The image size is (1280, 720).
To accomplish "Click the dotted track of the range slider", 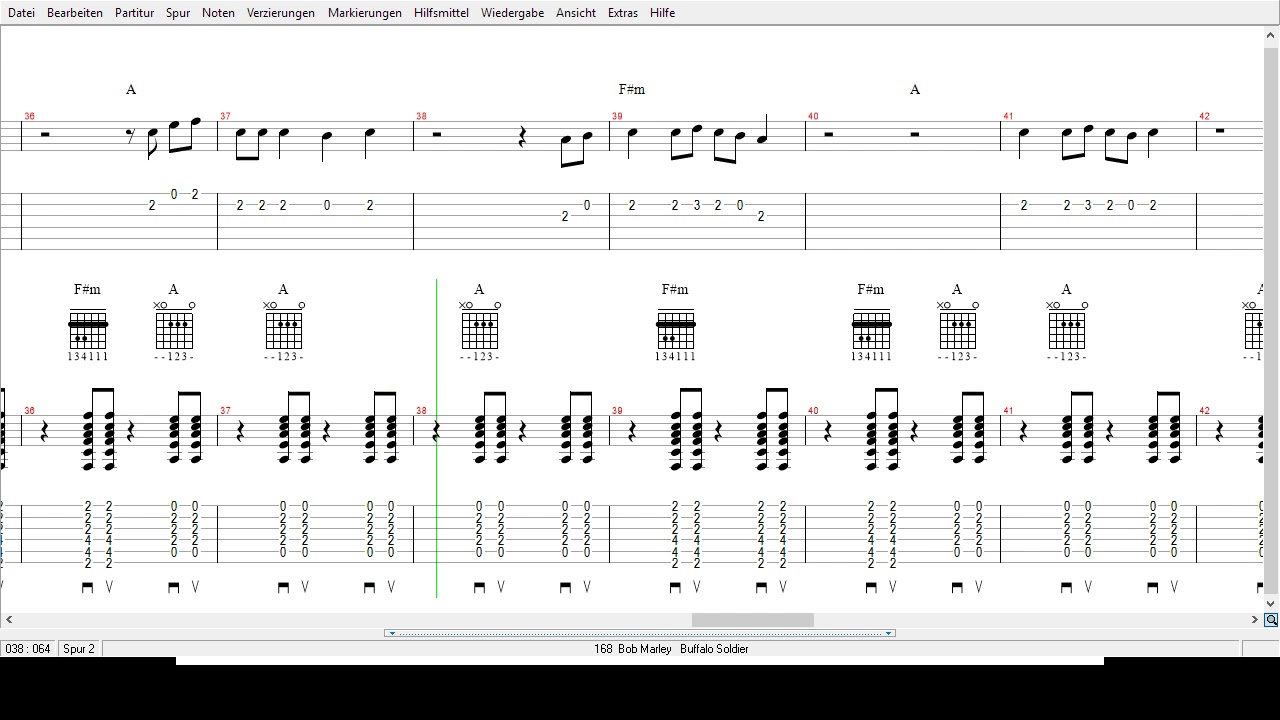I will point(640,633).
